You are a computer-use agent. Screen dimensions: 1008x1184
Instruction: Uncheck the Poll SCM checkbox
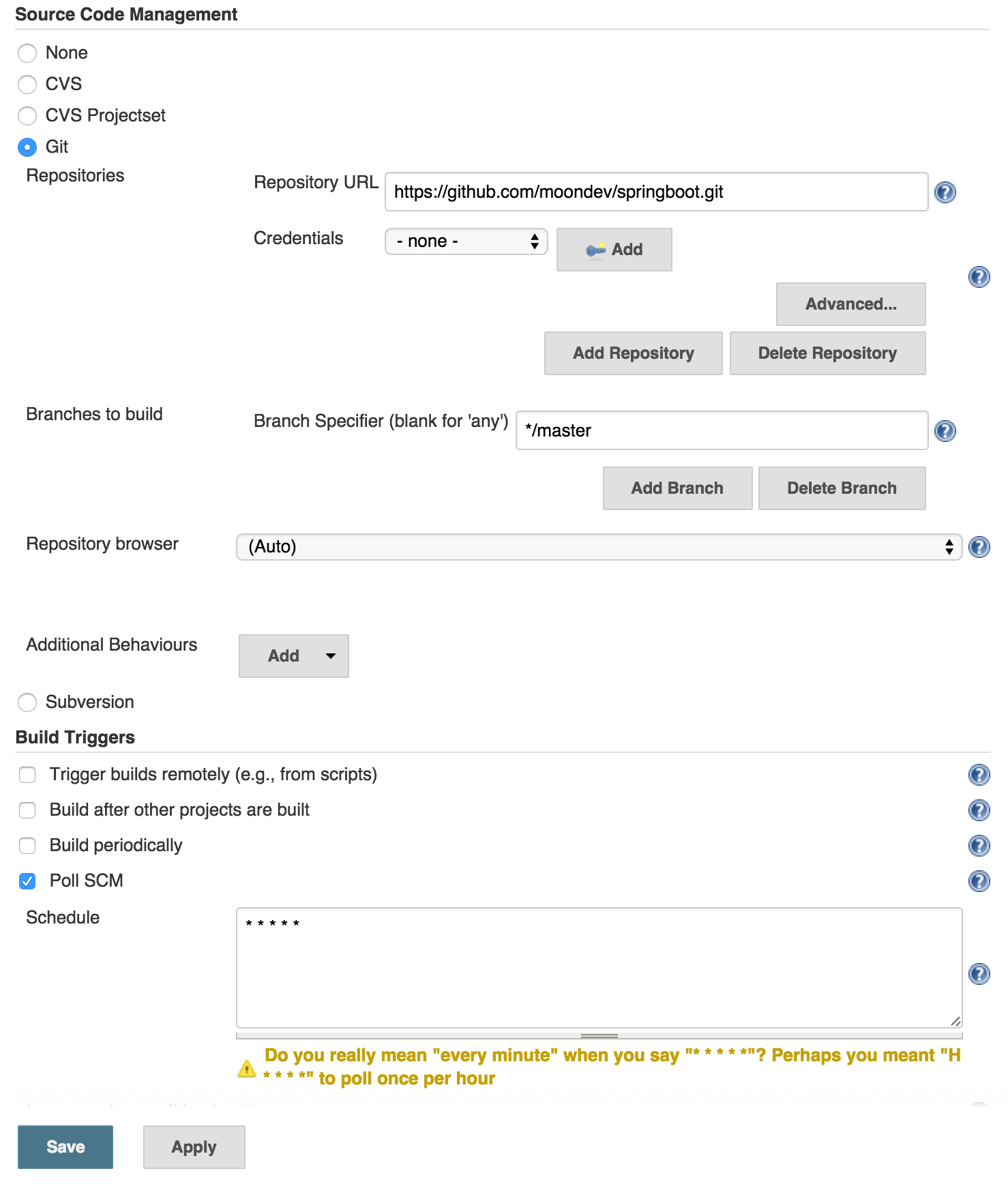click(27, 881)
